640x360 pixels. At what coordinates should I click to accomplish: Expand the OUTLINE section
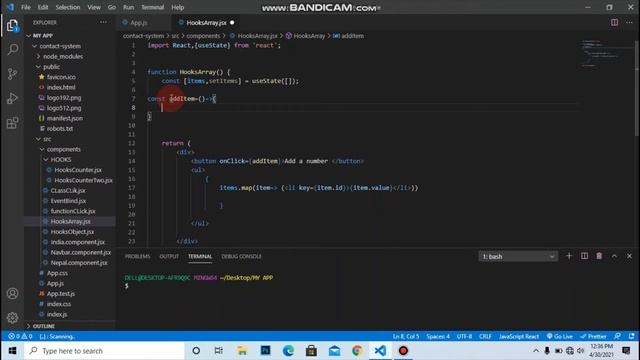pos(43,326)
